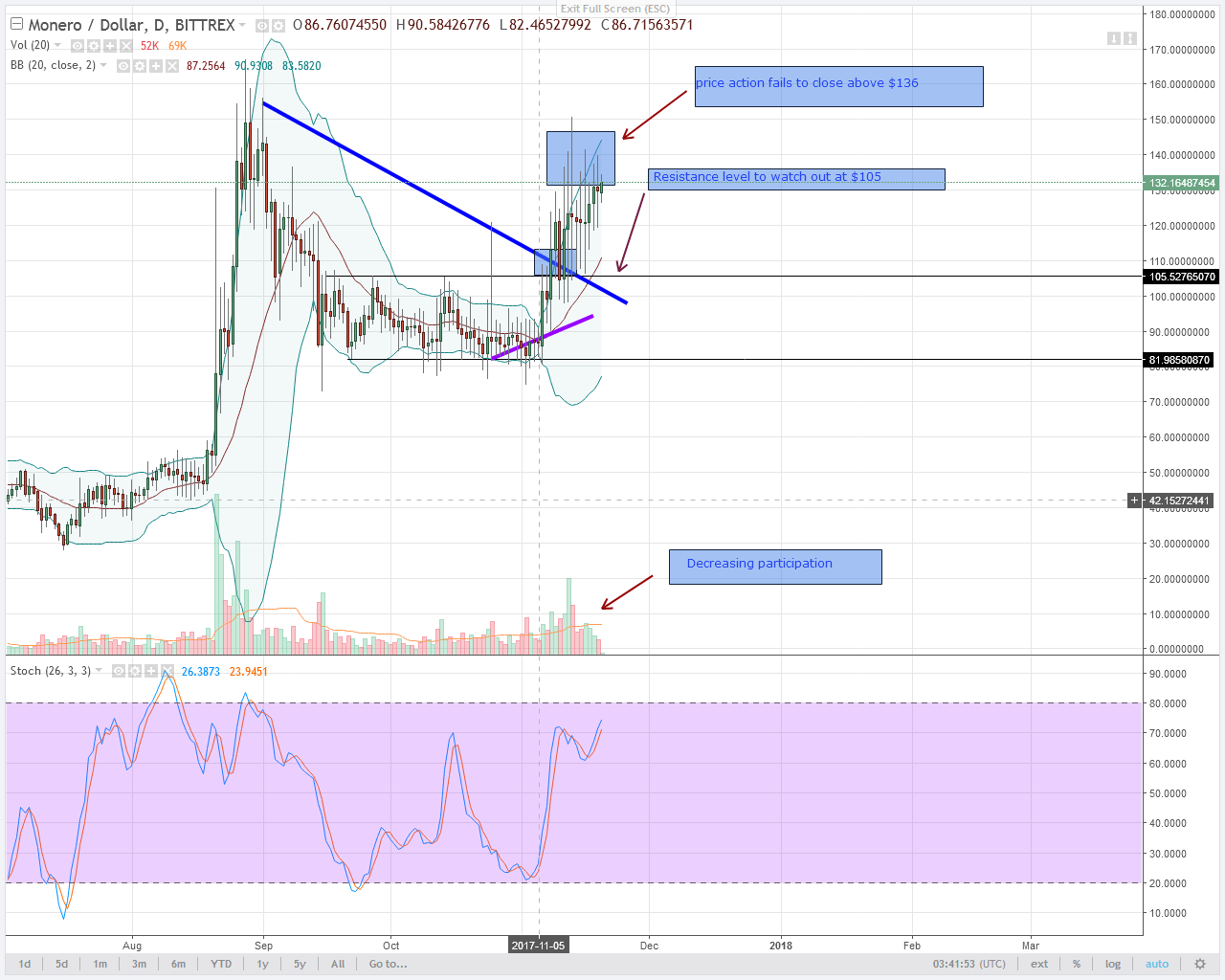Hide Bollinger Bands indicator with eye icon

tap(123, 66)
